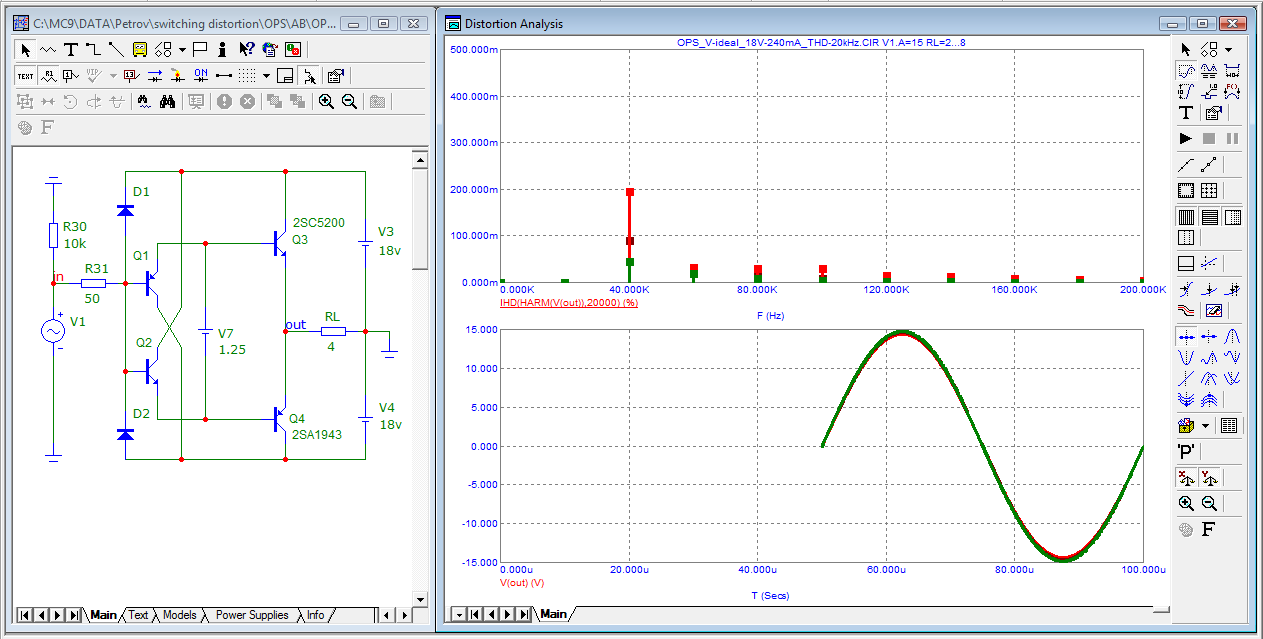Image resolution: width=1263 pixels, height=639 pixels.
Task: Select the flag tool in schematic toolbar
Action: click(200, 49)
